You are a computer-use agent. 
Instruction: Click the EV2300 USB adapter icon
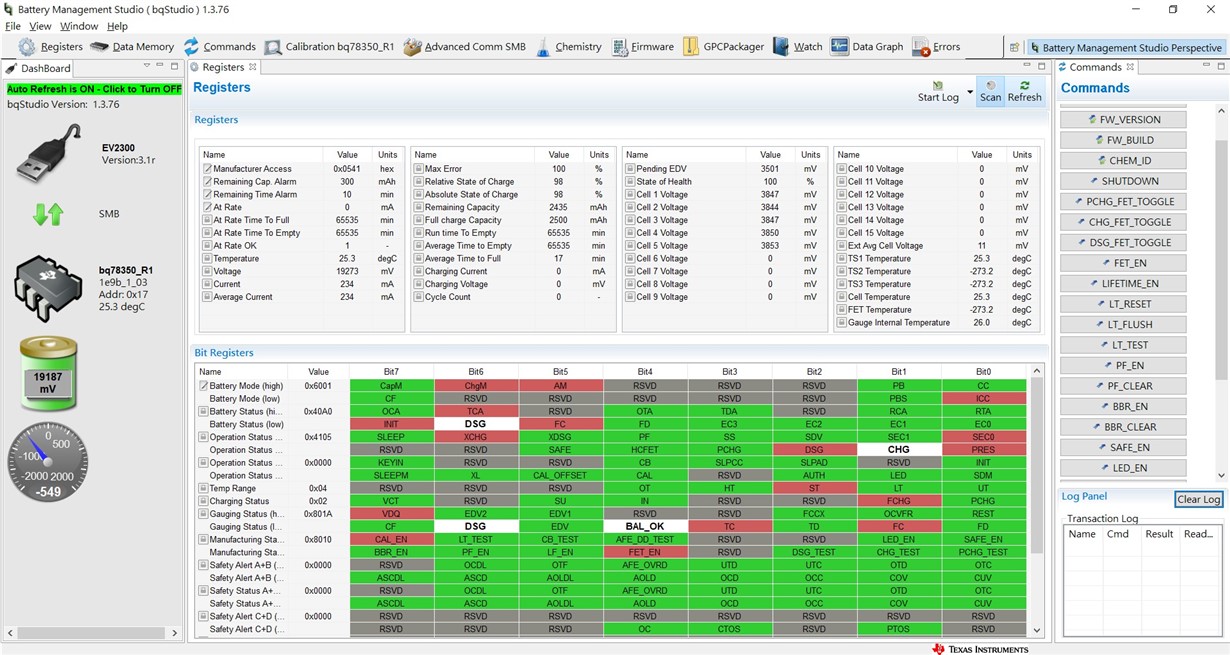tap(46, 154)
